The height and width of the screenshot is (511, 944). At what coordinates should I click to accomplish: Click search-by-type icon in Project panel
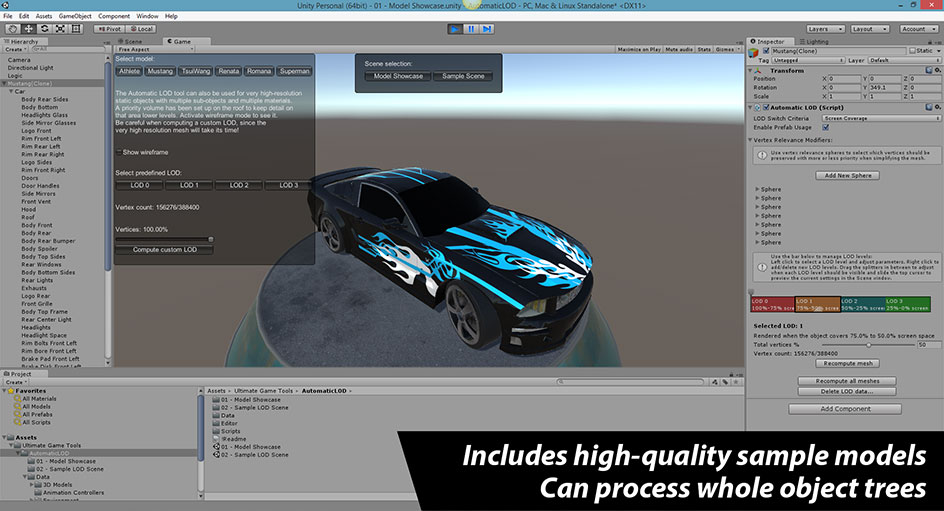[x=715, y=382]
